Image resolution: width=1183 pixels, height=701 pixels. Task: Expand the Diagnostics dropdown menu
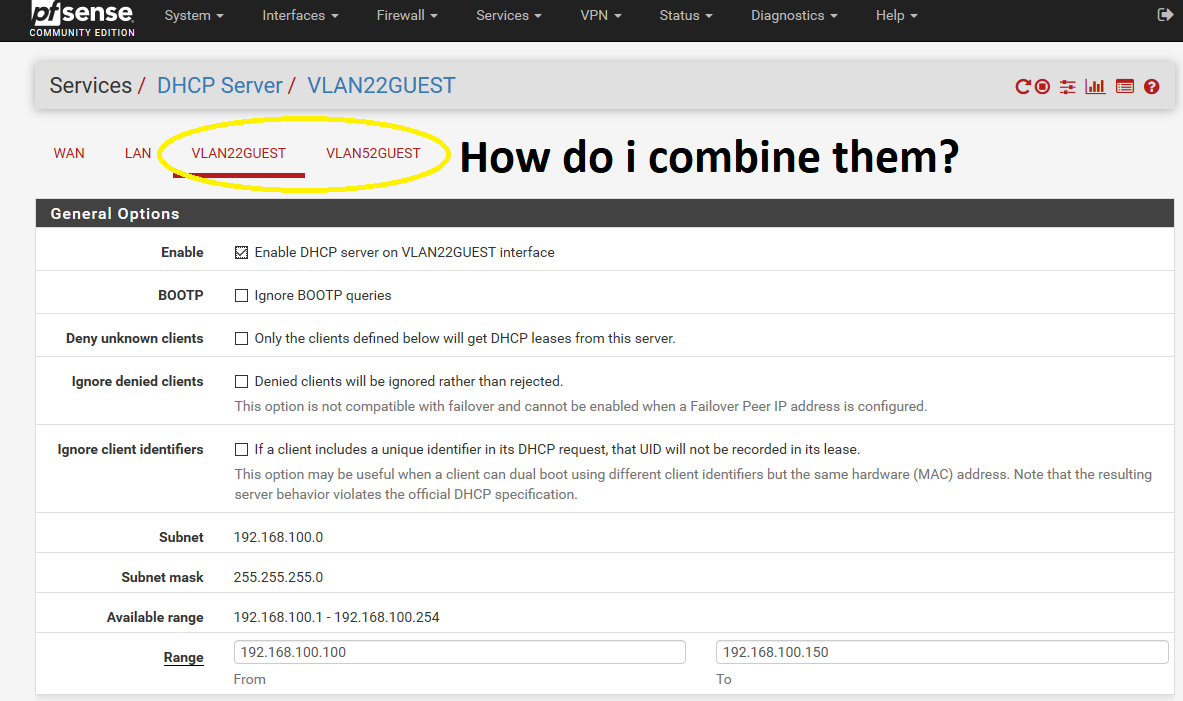coord(794,16)
